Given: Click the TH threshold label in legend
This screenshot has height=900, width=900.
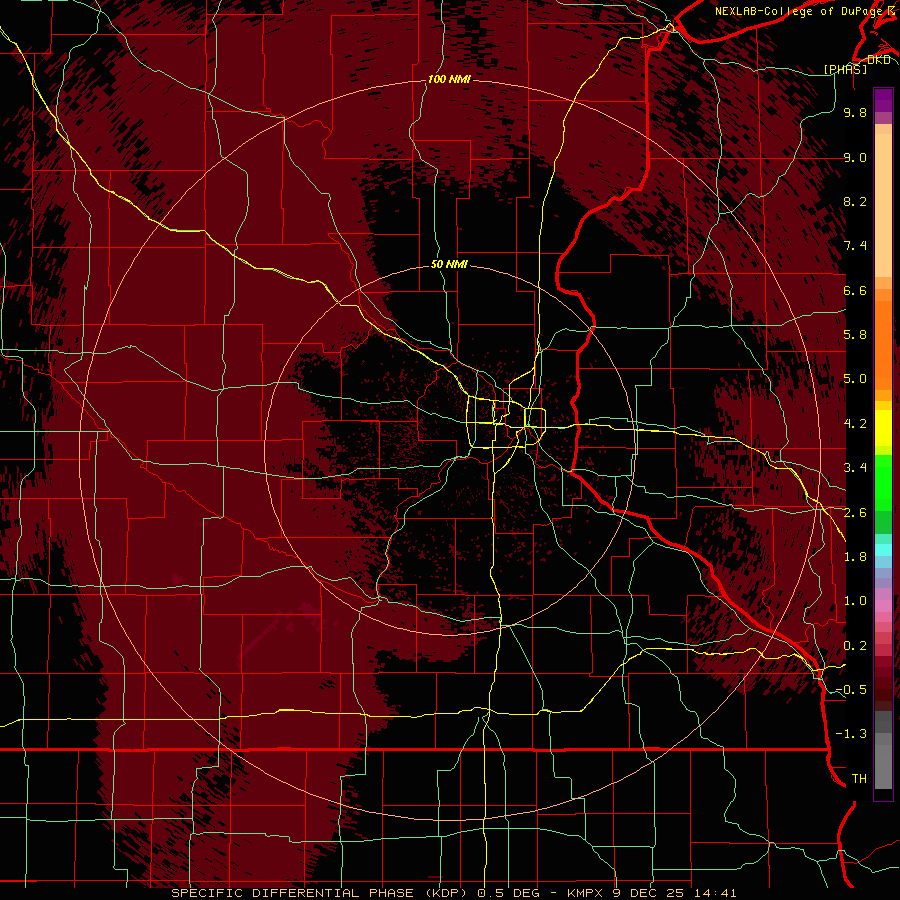Looking at the screenshot, I should pos(859,779).
